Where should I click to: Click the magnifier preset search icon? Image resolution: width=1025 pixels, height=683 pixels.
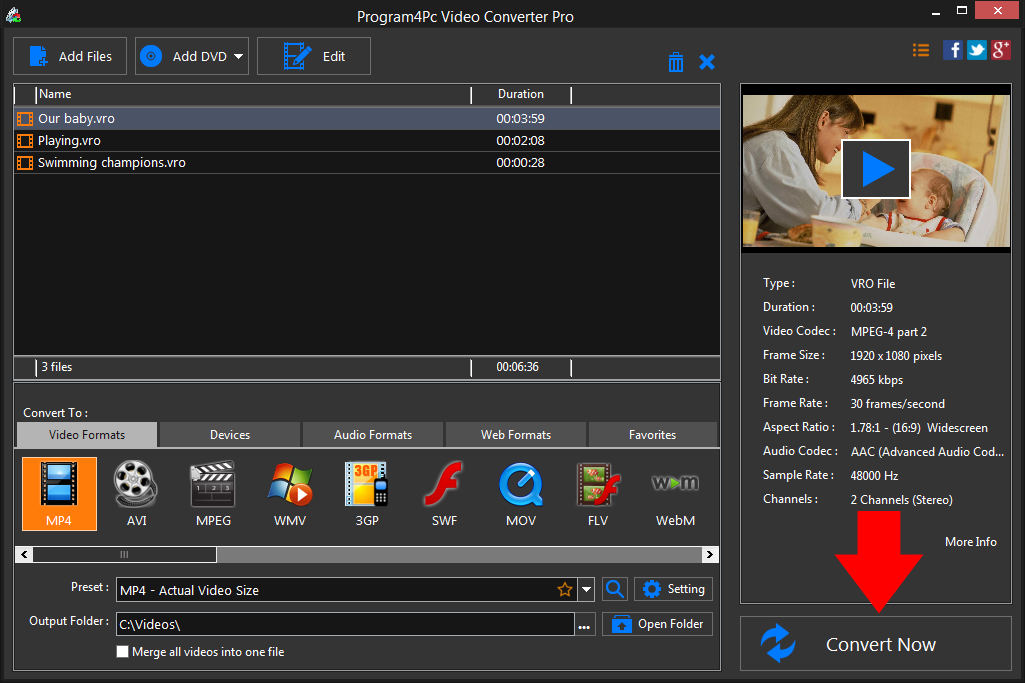pos(615,590)
